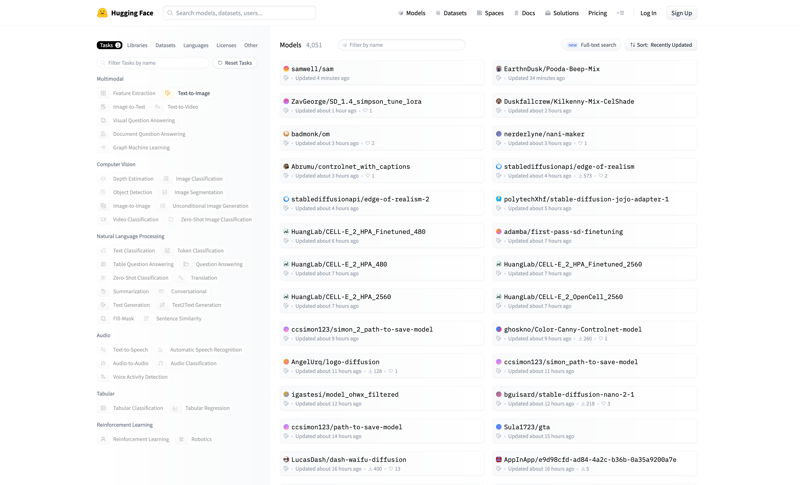Open the extra navigation menu icon
Image resolution: width=800 pixels, height=485 pixels.
(620, 13)
